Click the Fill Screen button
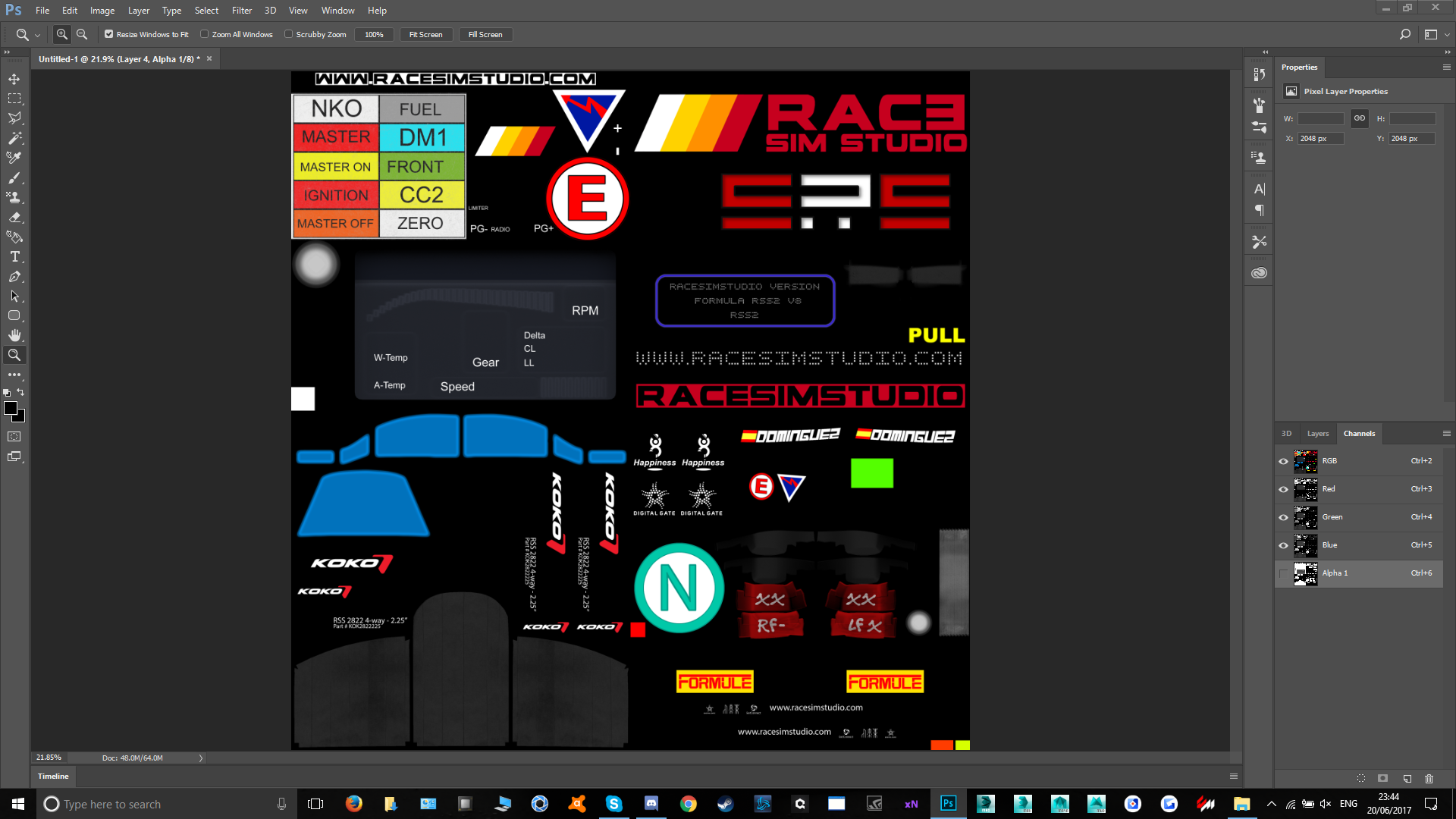1456x819 pixels. [485, 34]
